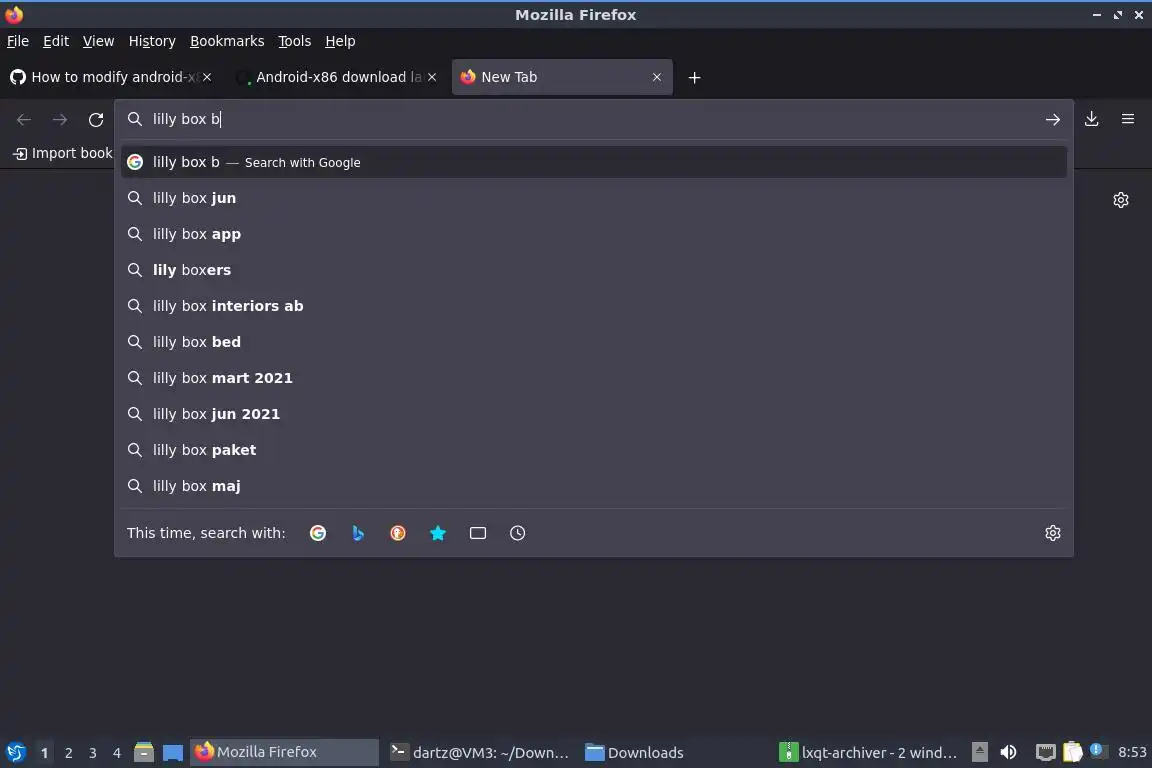
Task: Close the New Tab tab
Action: (657, 77)
